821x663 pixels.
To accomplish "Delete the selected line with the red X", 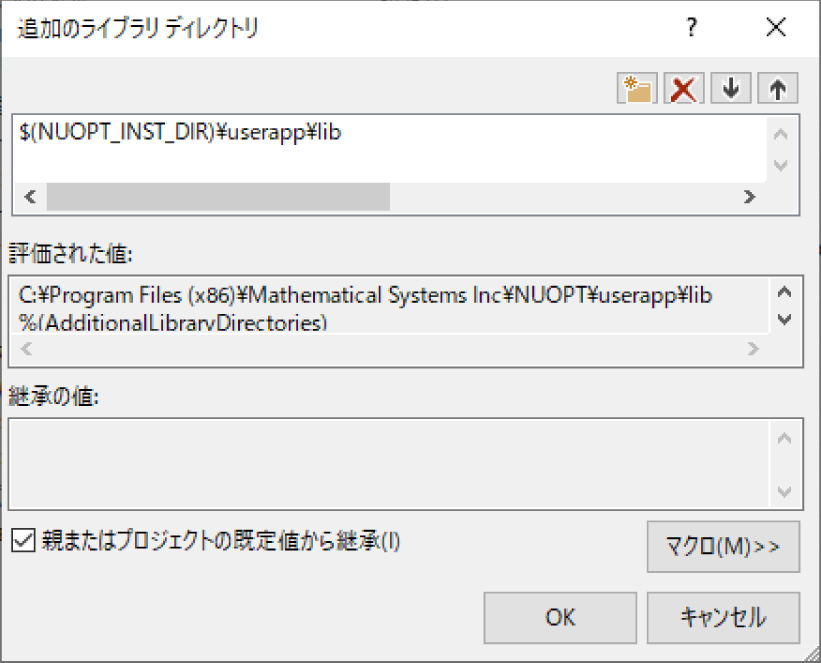I will click(684, 89).
